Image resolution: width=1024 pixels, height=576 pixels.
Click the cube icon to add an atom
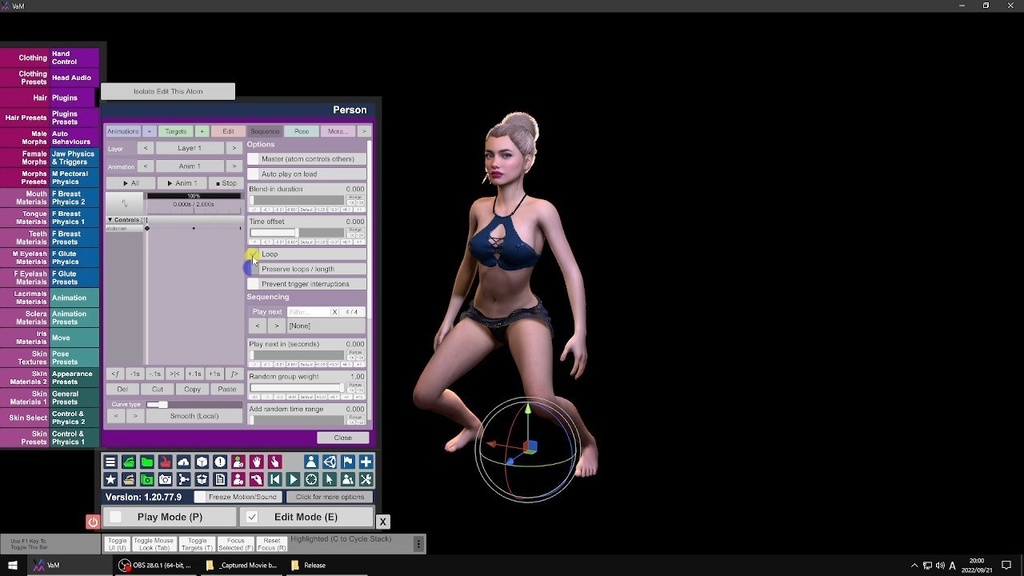201,462
